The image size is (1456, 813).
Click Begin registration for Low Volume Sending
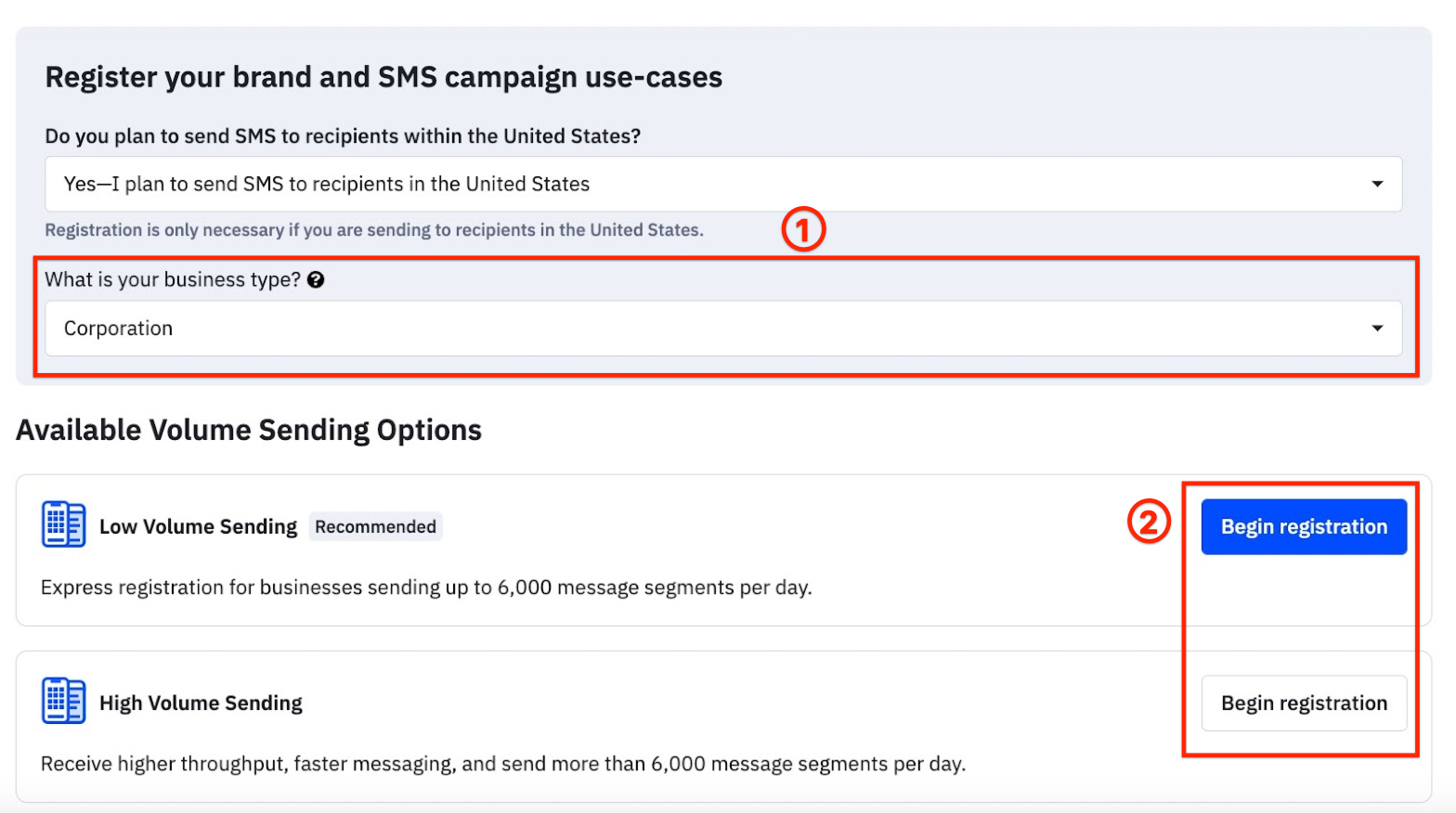pos(1304,526)
